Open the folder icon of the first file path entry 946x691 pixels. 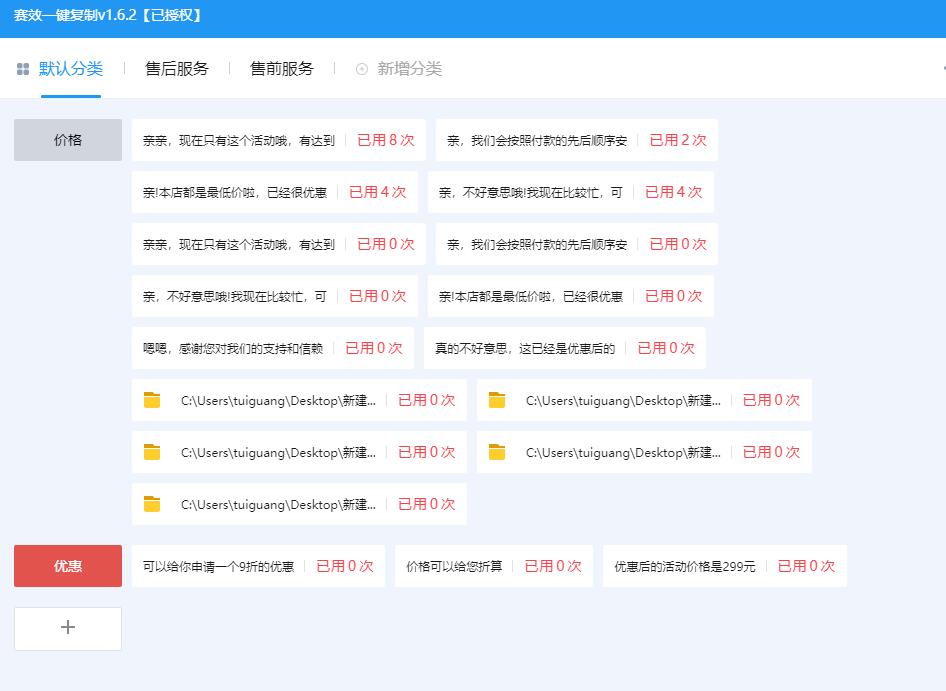(151, 400)
